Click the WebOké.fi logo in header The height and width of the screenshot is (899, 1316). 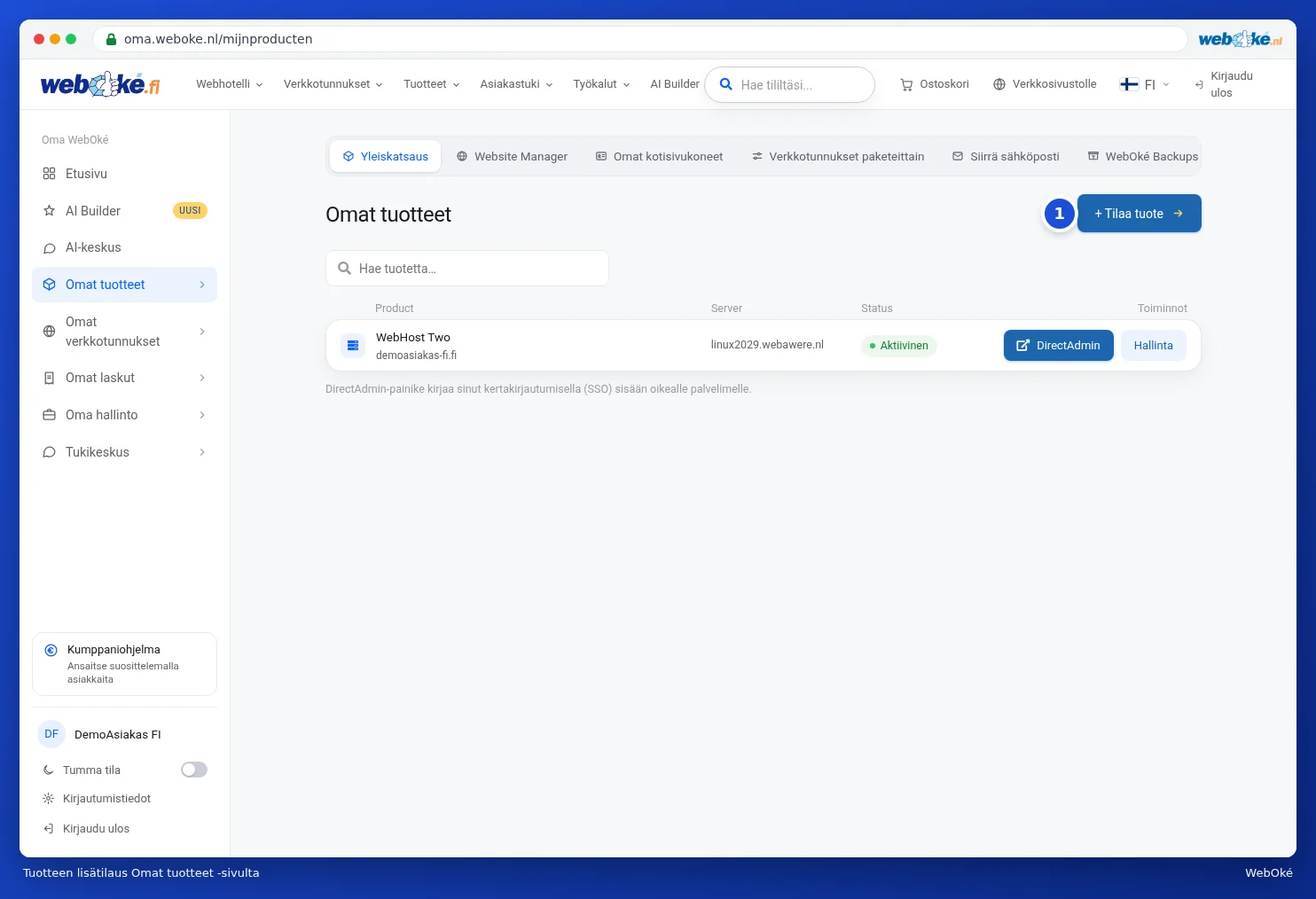click(100, 84)
